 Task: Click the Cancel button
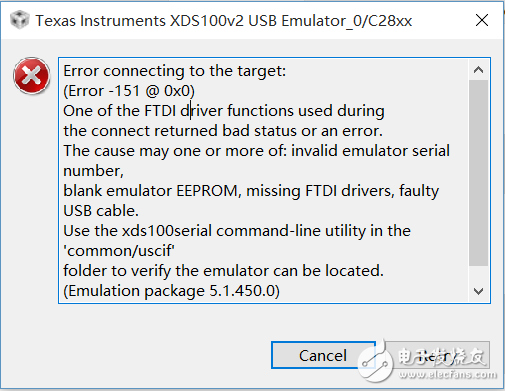(x=323, y=355)
